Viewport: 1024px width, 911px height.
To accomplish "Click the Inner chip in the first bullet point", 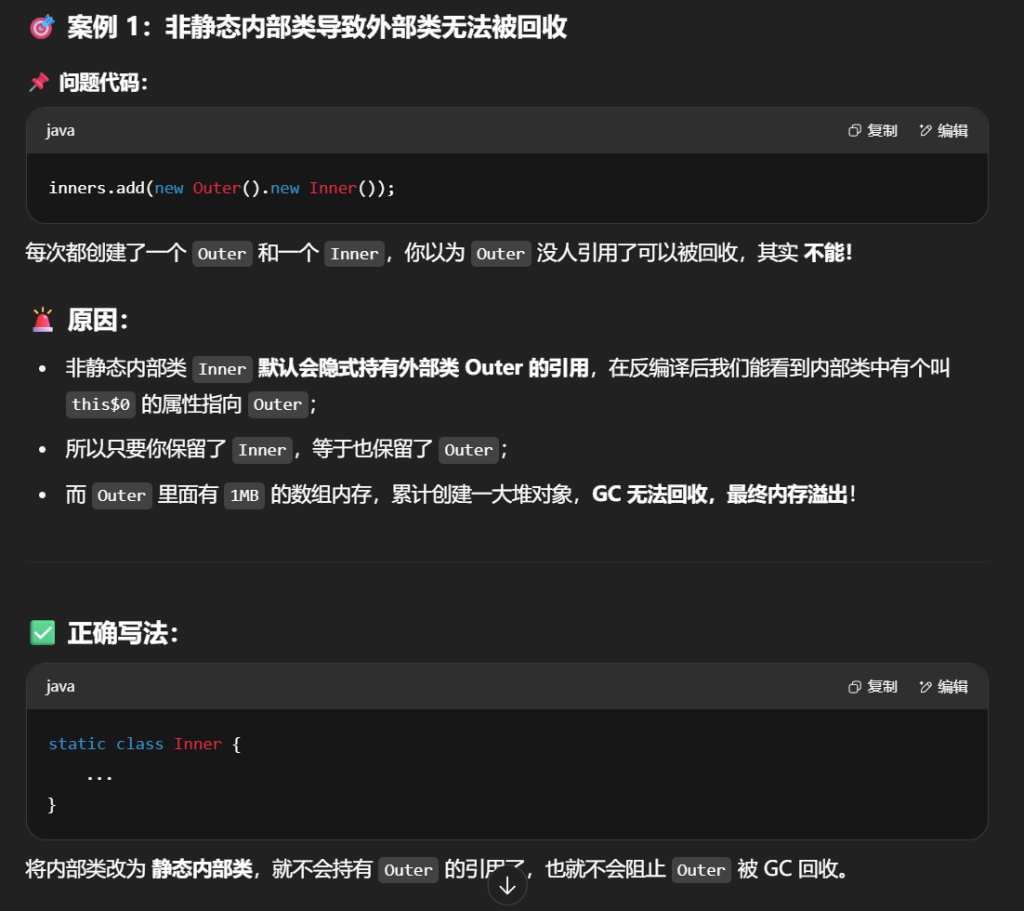I will (222, 369).
